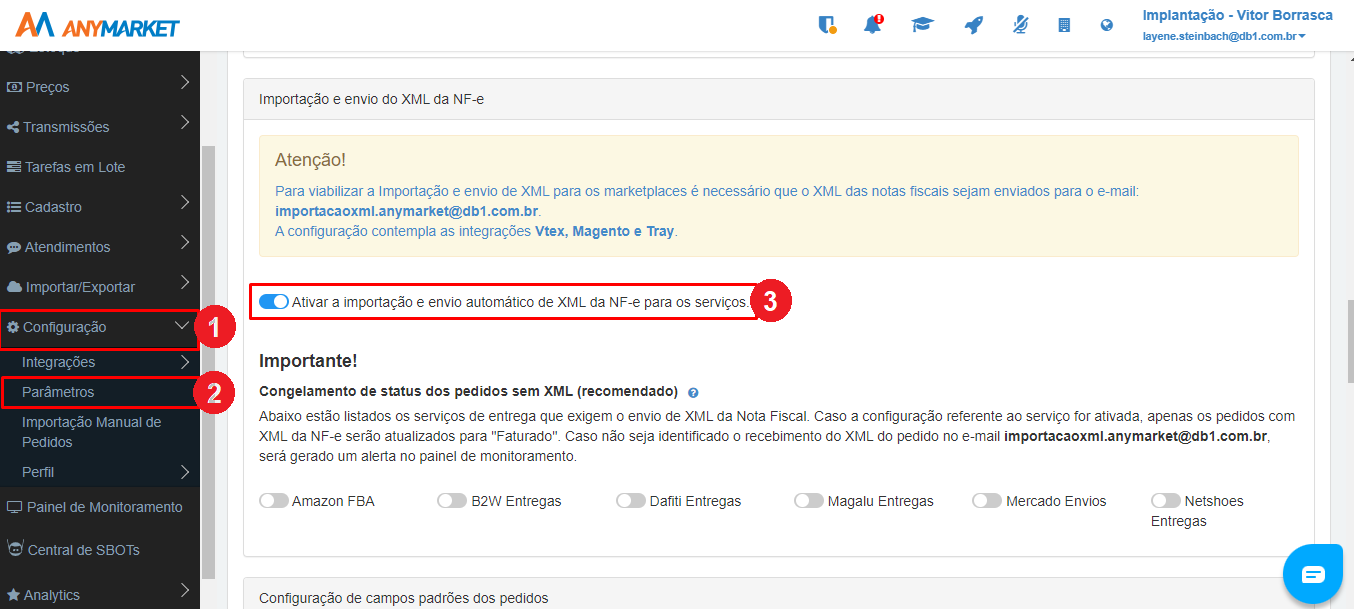Click the Atendimentos chat icon
Image resolution: width=1354 pixels, height=614 pixels.
(14, 247)
